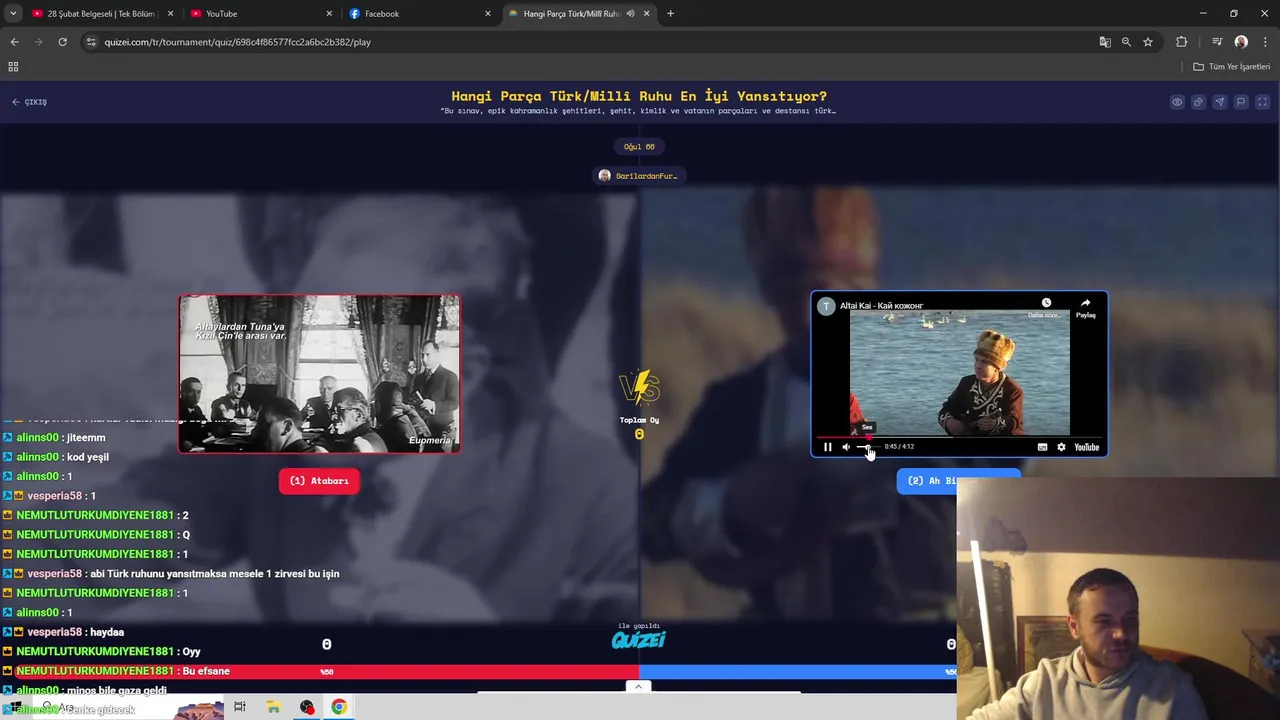Click chat message "kod yeşil"
The image size is (1280, 720).
pos(88,457)
